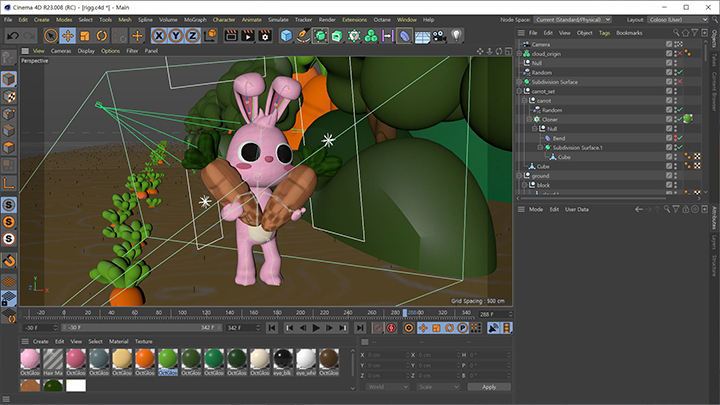Image resolution: width=720 pixels, height=405 pixels.
Task: Toggle Camera layer checkbox
Action: [669, 44]
